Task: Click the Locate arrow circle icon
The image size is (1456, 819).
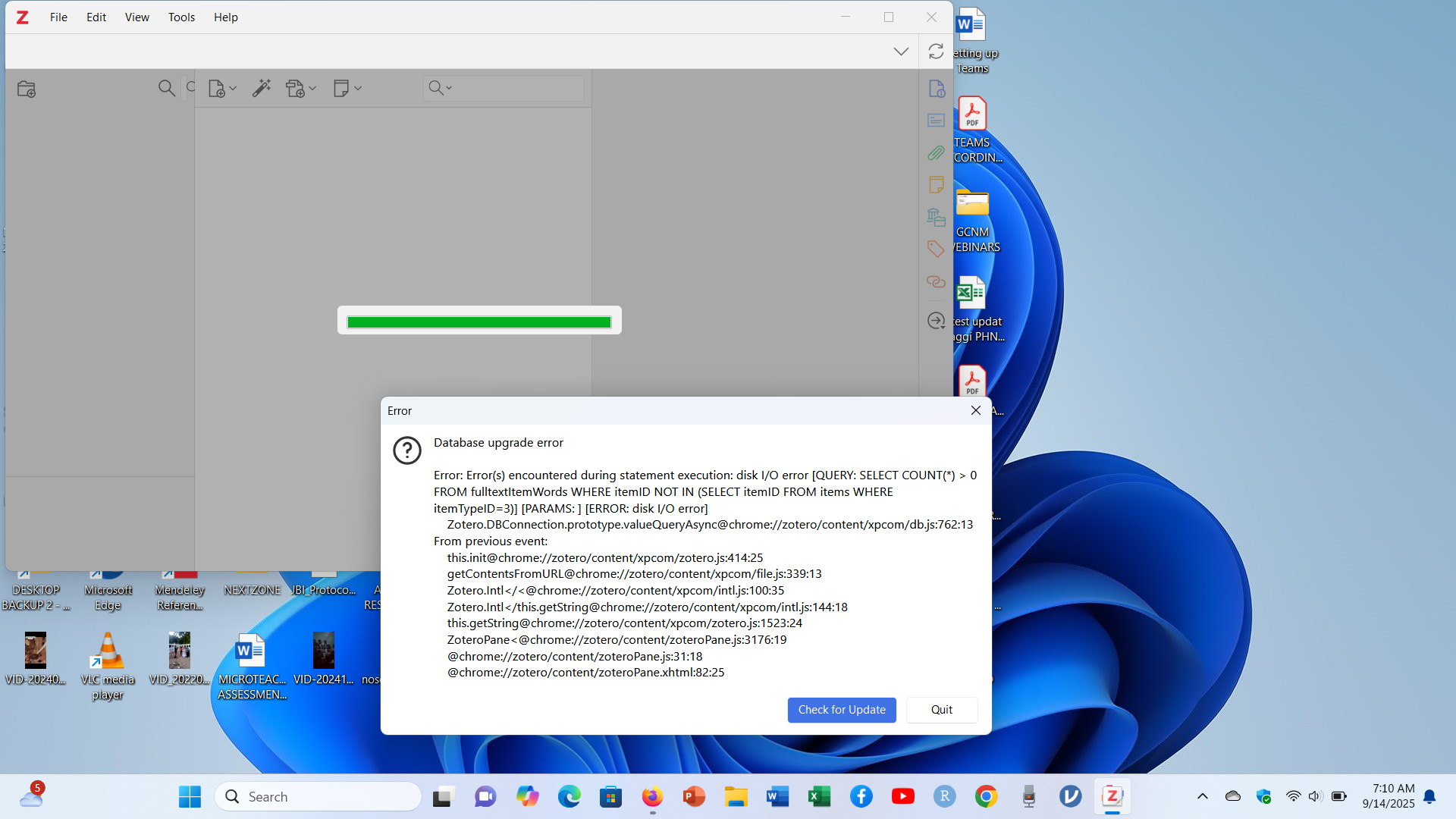Action: (x=936, y=321)
